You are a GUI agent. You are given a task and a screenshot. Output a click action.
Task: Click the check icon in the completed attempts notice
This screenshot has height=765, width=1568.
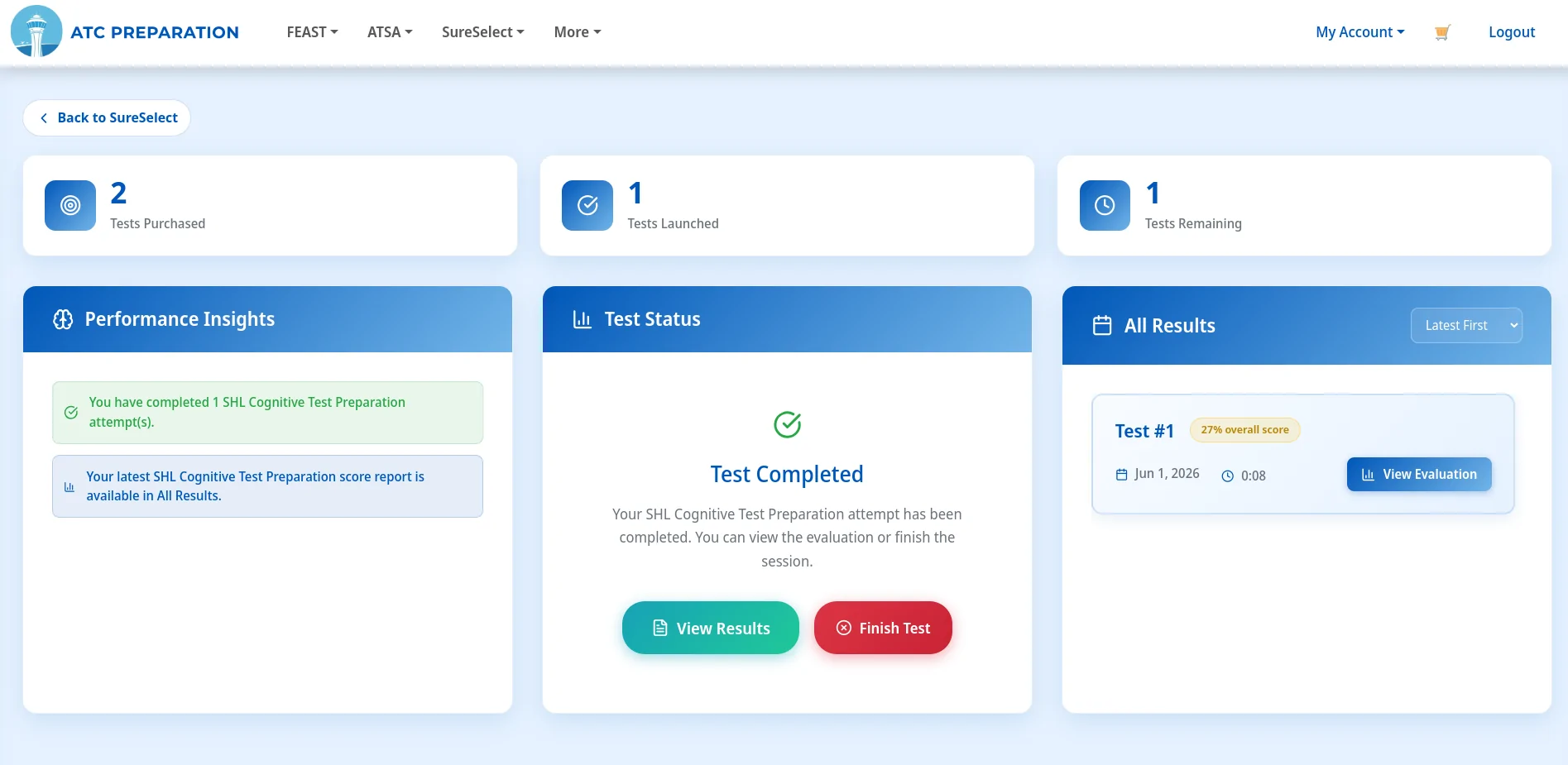click(71, 412)
